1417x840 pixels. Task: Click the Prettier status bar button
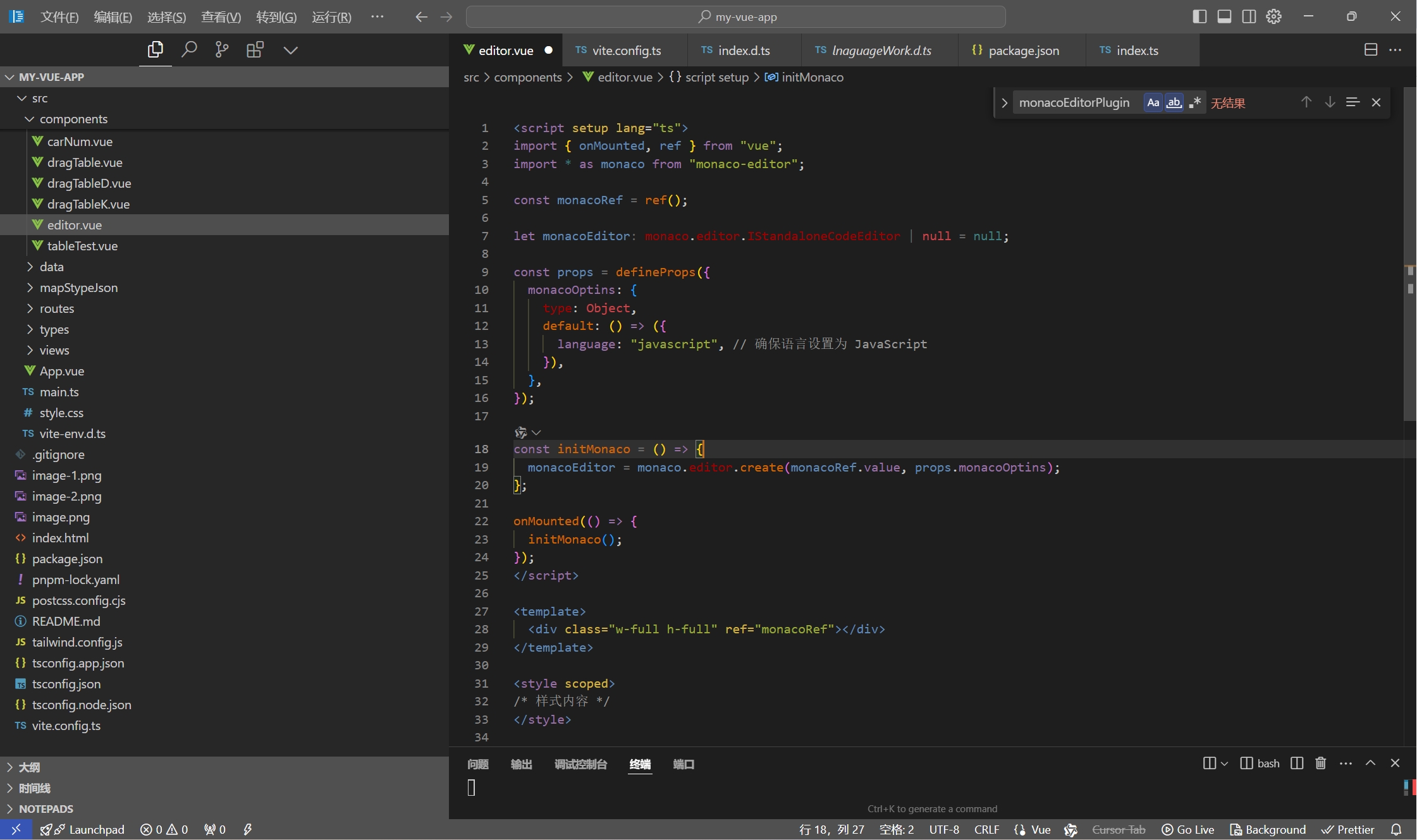click(x=1348, y=830)
